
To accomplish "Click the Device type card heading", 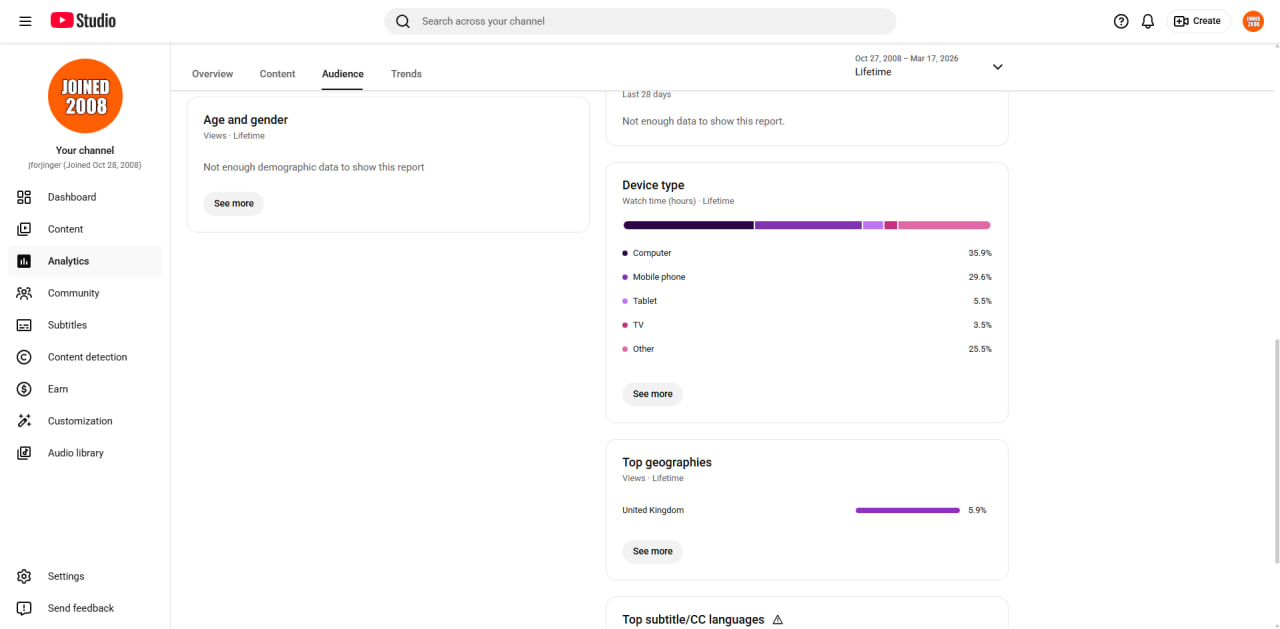I will coord(653,185).
